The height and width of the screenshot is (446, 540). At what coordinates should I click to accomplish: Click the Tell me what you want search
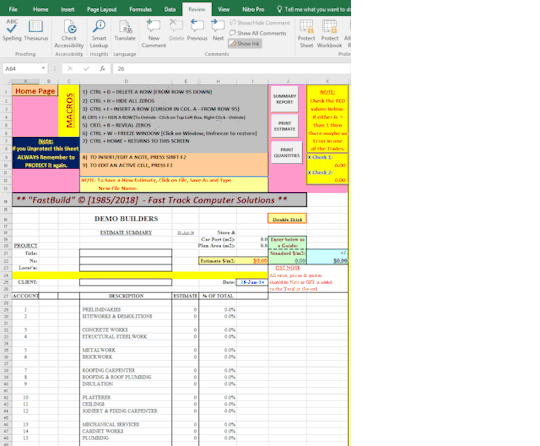pyautogui.click(x=313, y=9)
